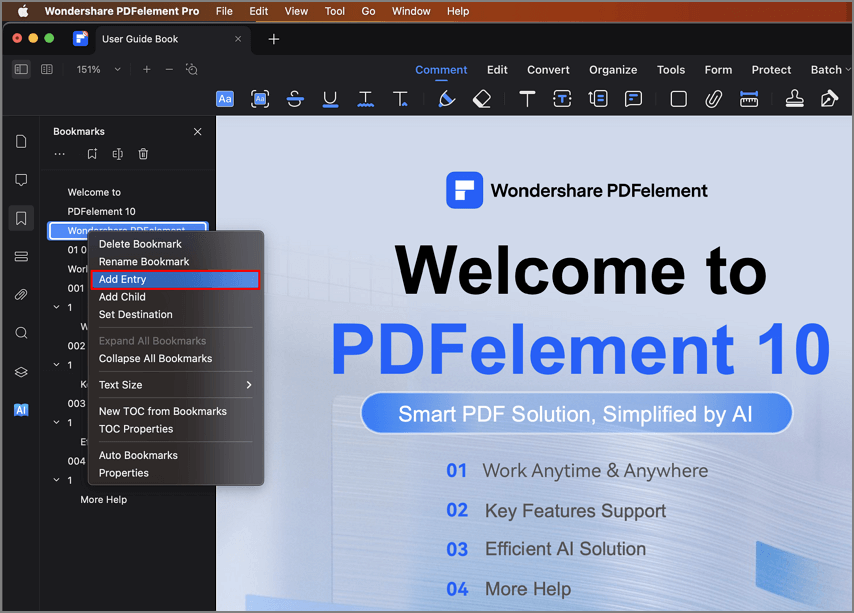This screenshot has width=854, height=613.
Task: Select the Text comment tool
Action: click(527, 99)
